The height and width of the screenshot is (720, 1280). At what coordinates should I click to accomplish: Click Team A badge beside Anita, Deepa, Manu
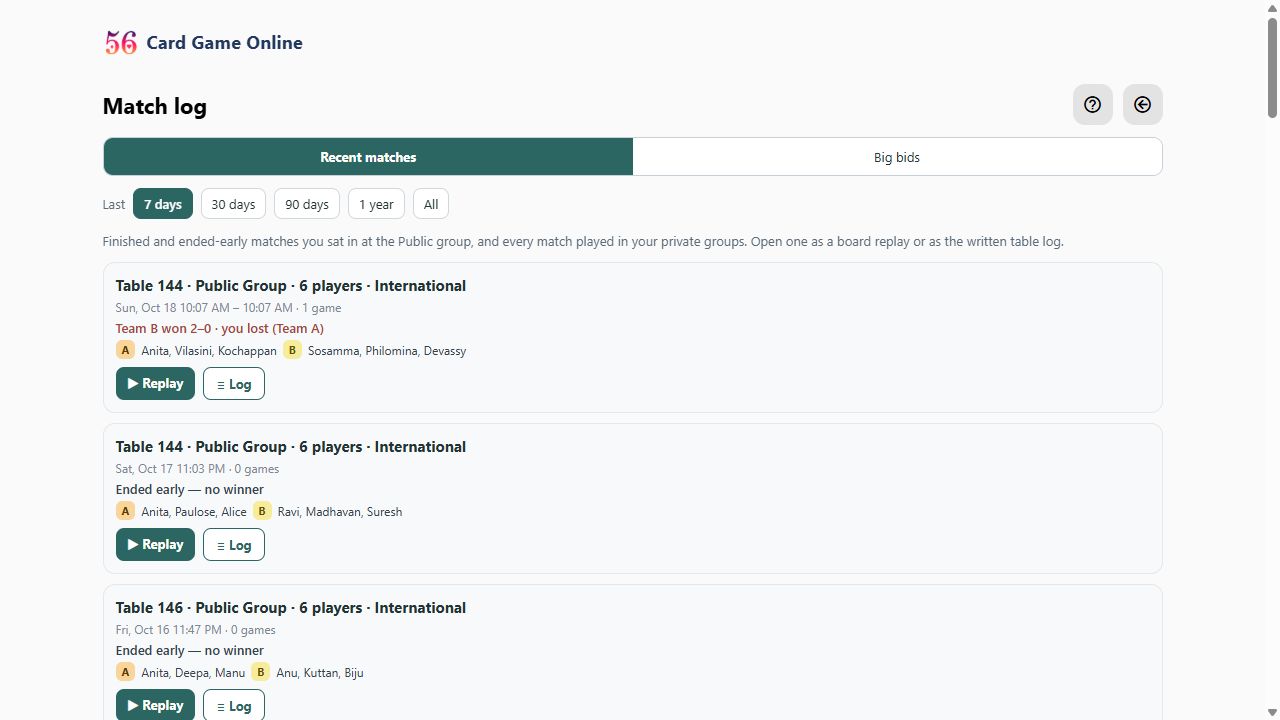[125, 672]
